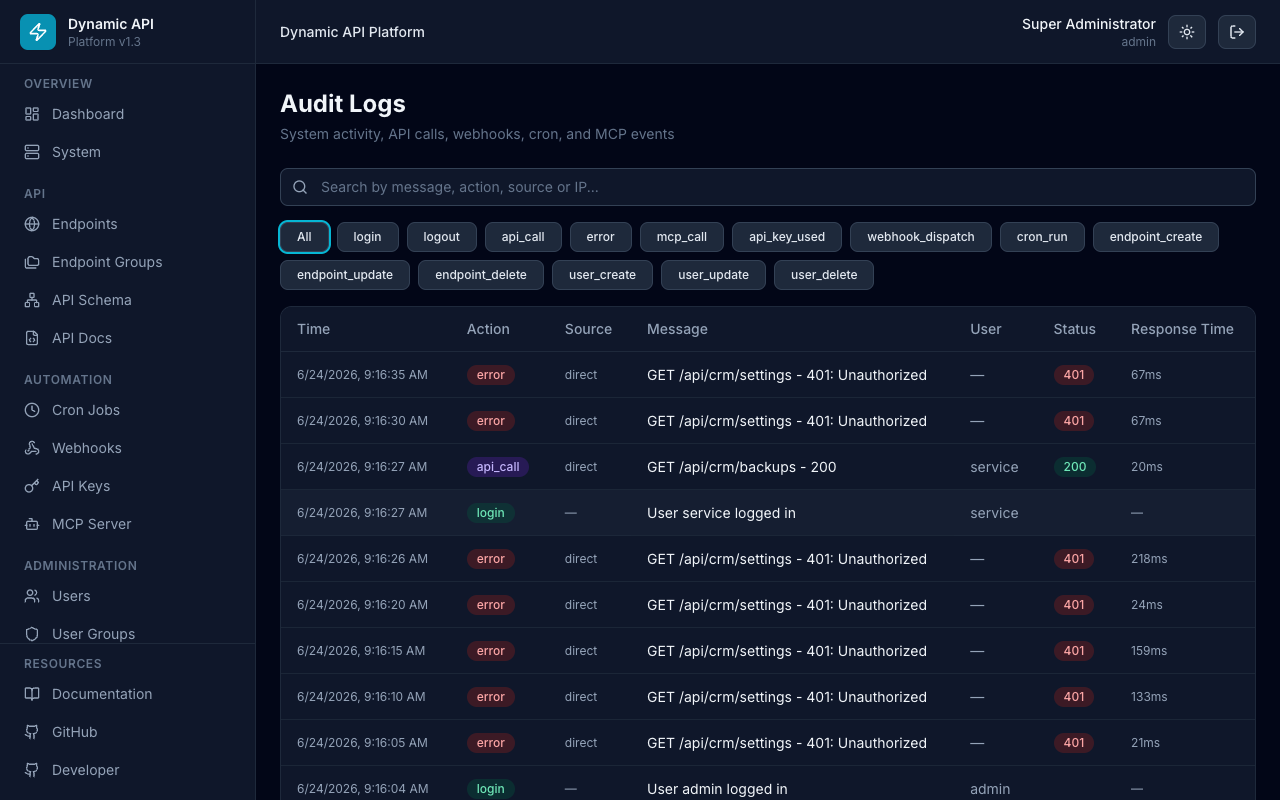Open the GitHub resource link

click(127, 732)
